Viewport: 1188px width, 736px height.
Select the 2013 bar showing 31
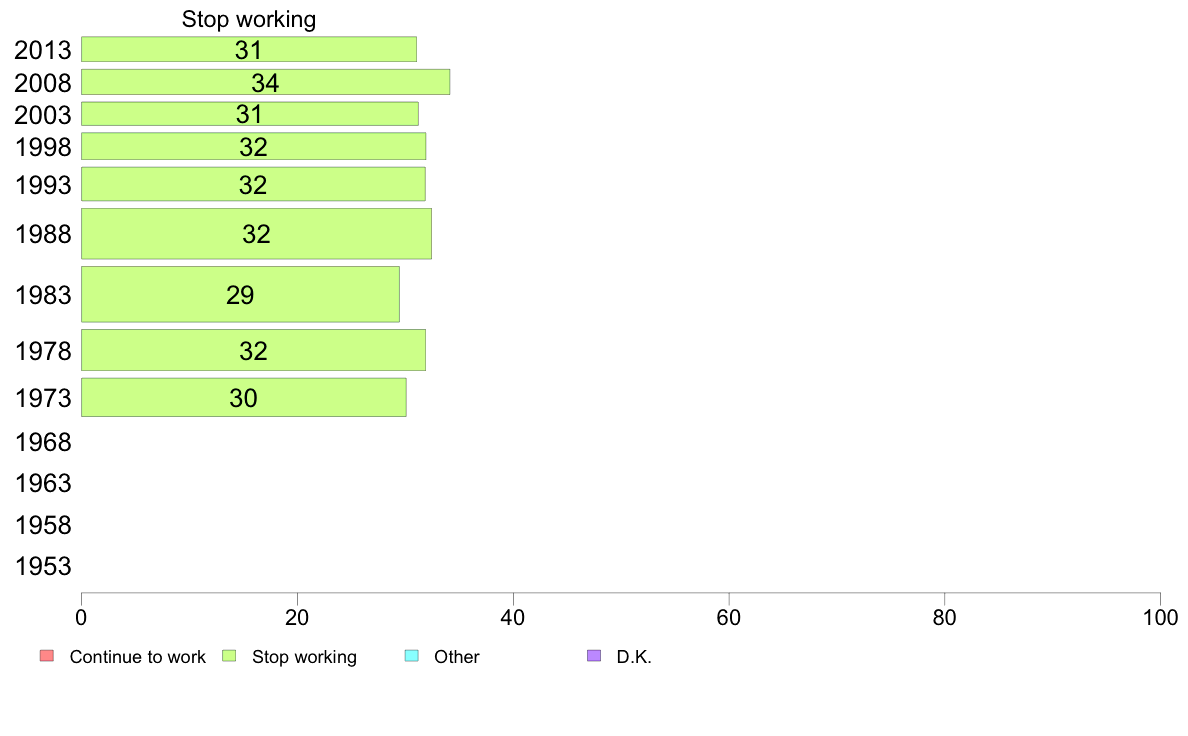pyautogui.click(x=249, y=49)
